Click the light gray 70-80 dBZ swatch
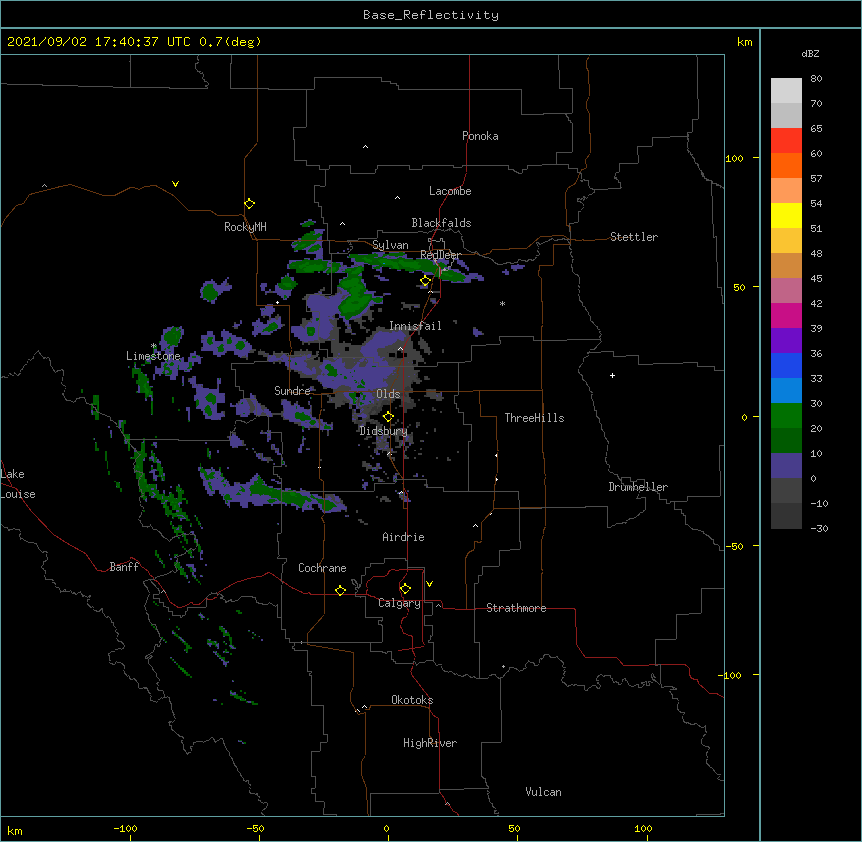 click(x=786, y=91)
